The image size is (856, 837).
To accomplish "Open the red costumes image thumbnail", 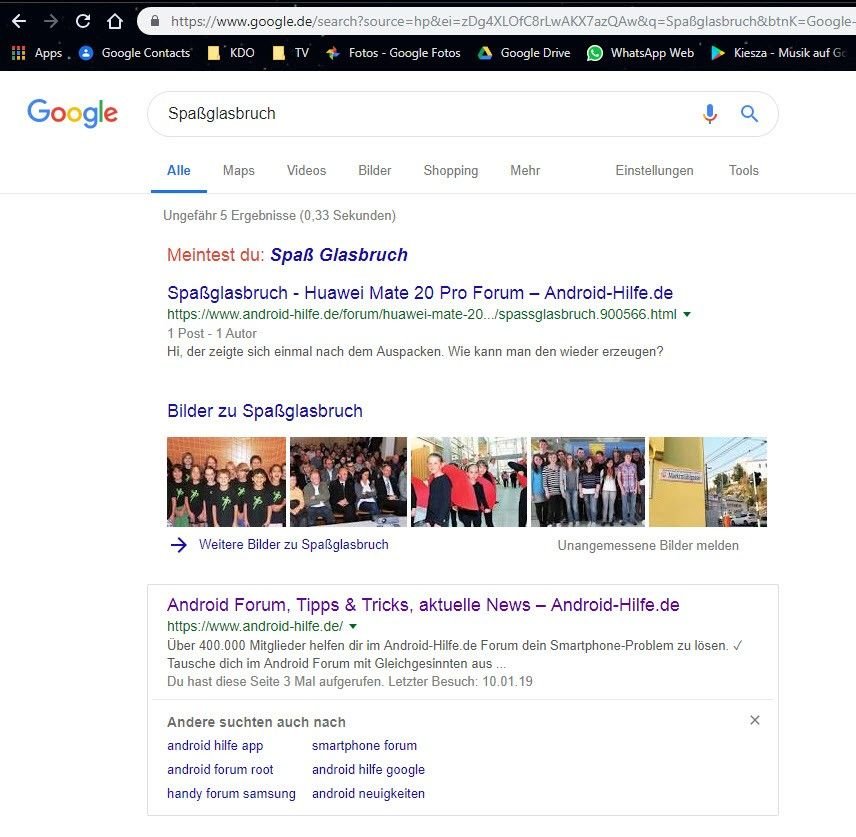I will [x=469, y=482].
